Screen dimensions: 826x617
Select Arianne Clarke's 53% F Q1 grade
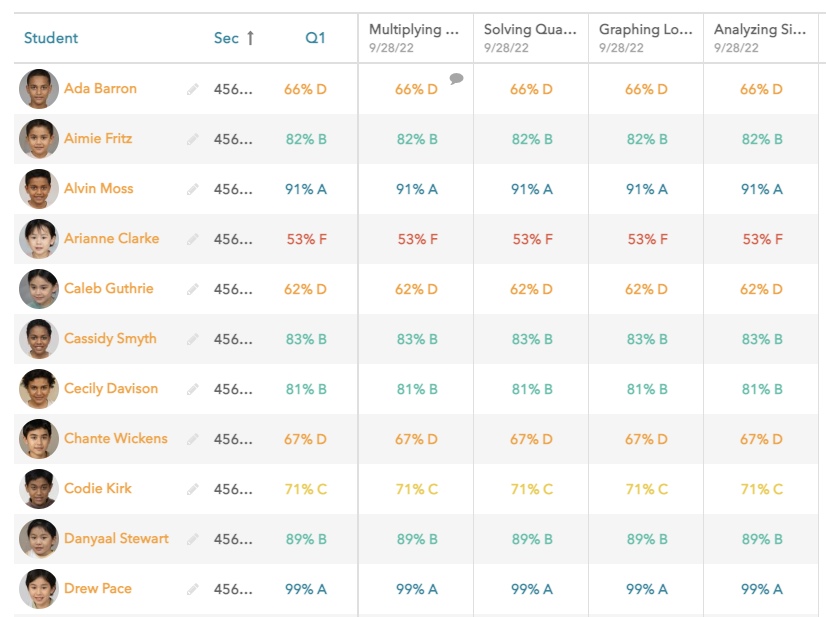pos(306,239)
